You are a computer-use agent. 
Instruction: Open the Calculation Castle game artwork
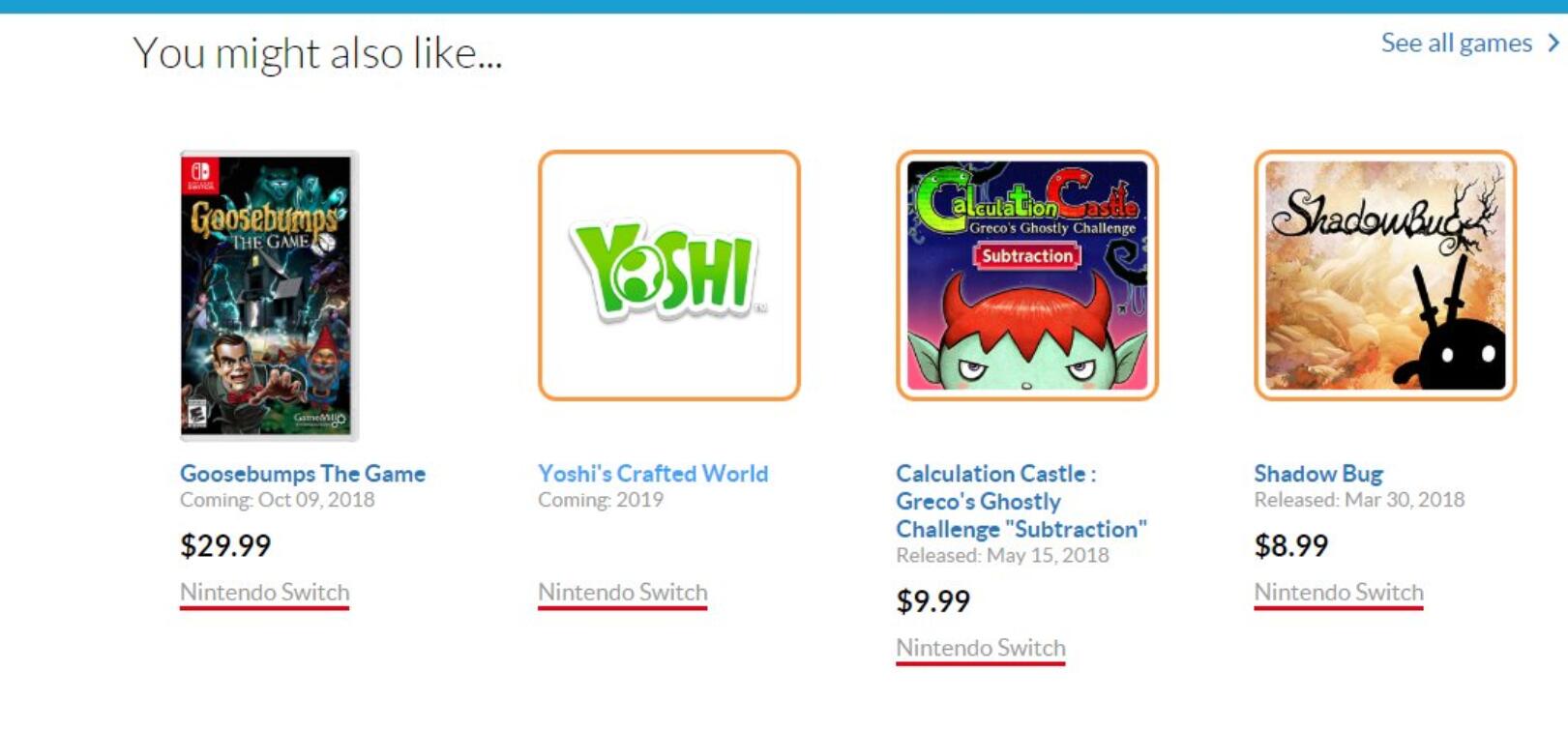(x=1026, y=275)
